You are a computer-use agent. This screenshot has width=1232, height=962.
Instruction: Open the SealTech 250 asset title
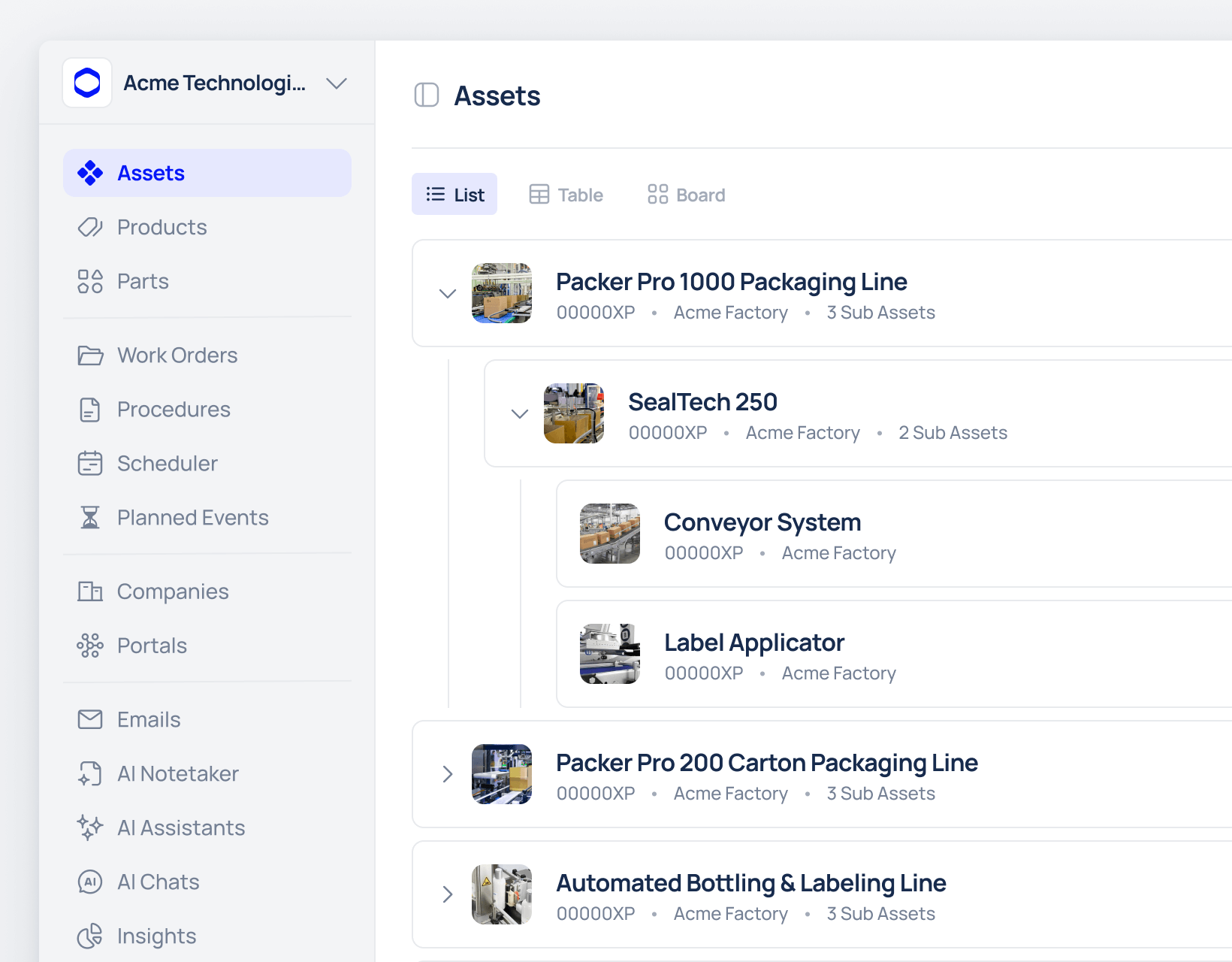click(702, 402)
